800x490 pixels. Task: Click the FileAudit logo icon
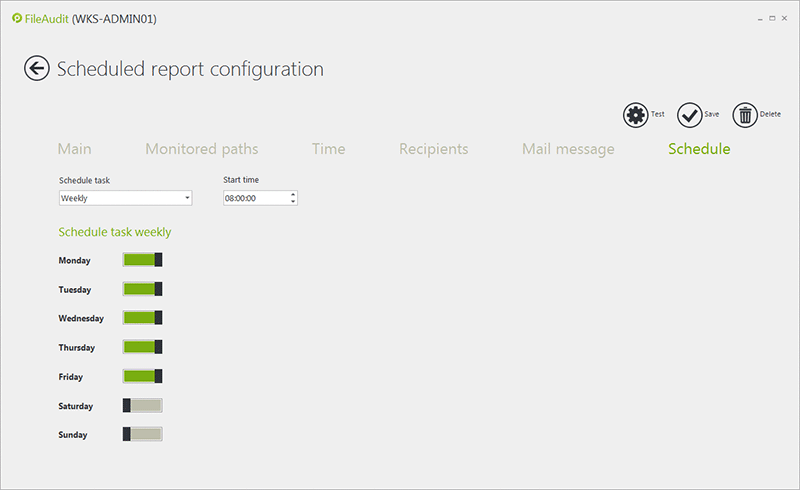point(16,18)
